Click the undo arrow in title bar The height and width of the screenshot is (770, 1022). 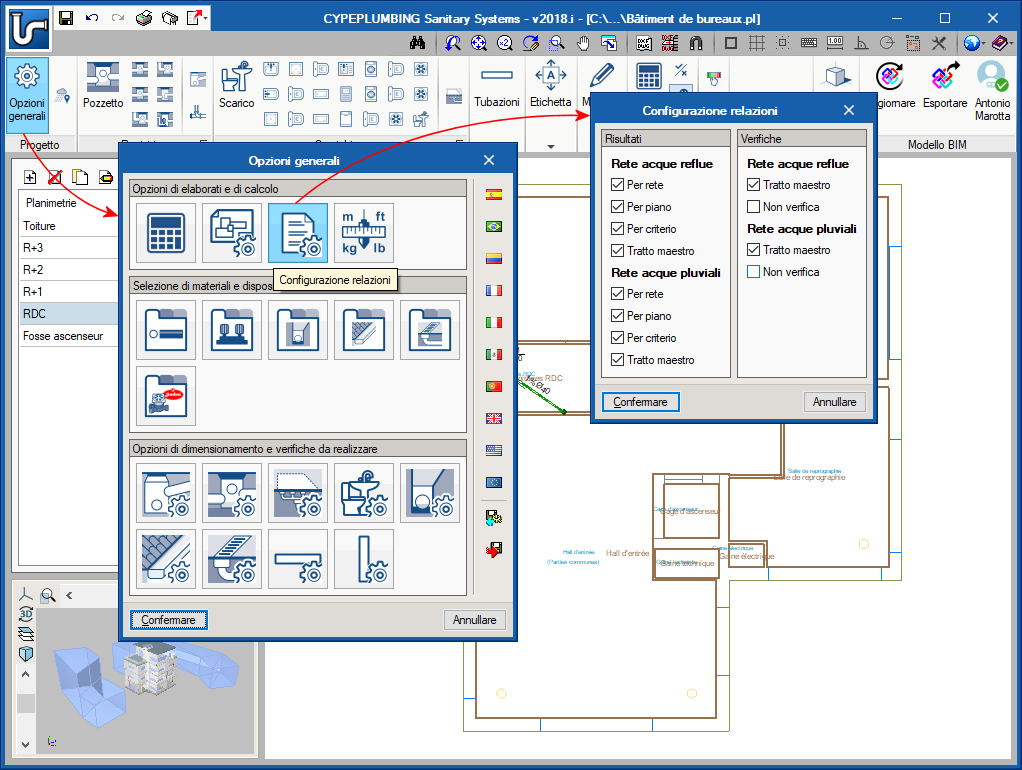(x=92, y=18)
